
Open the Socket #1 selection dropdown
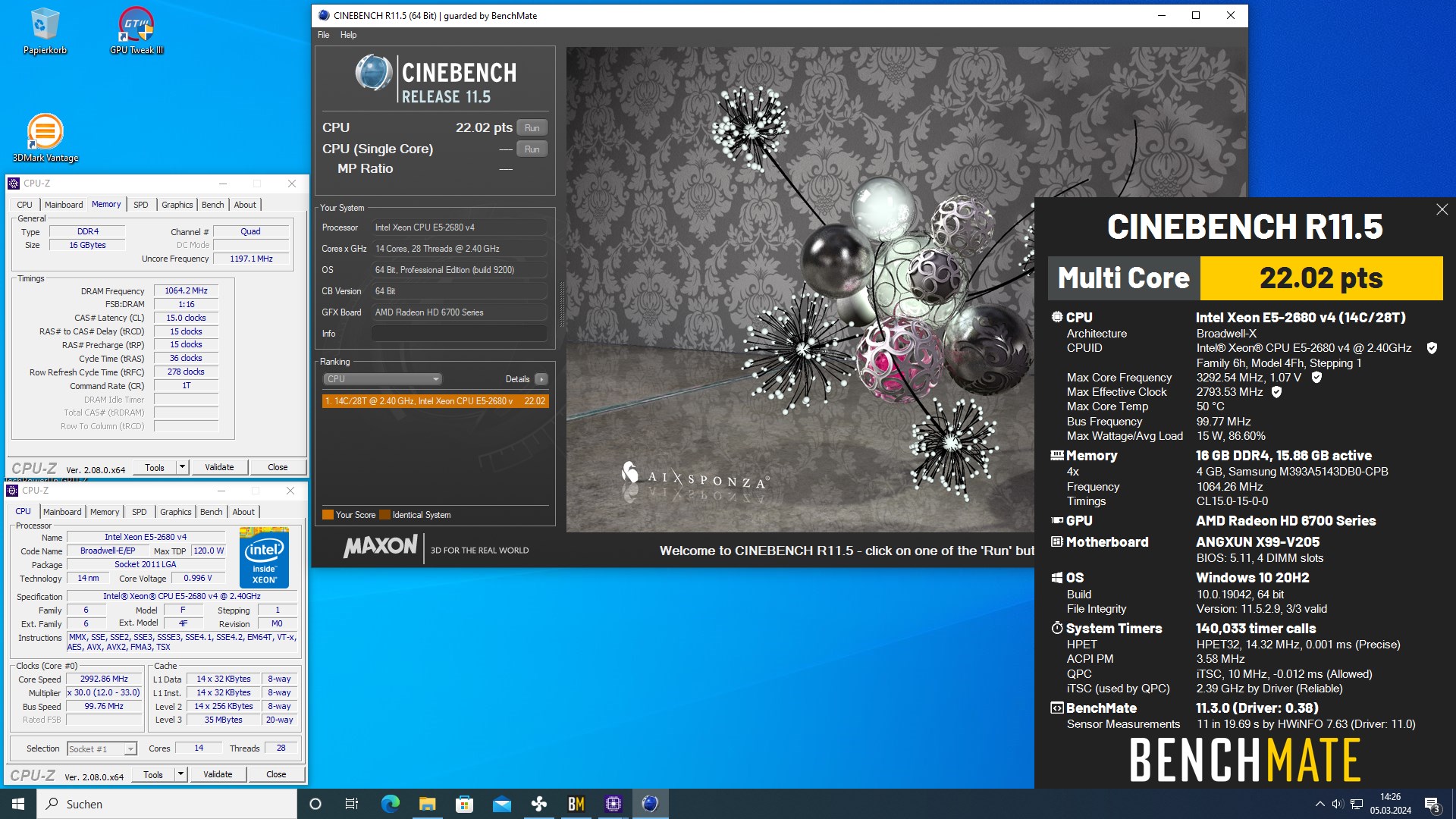102,748
